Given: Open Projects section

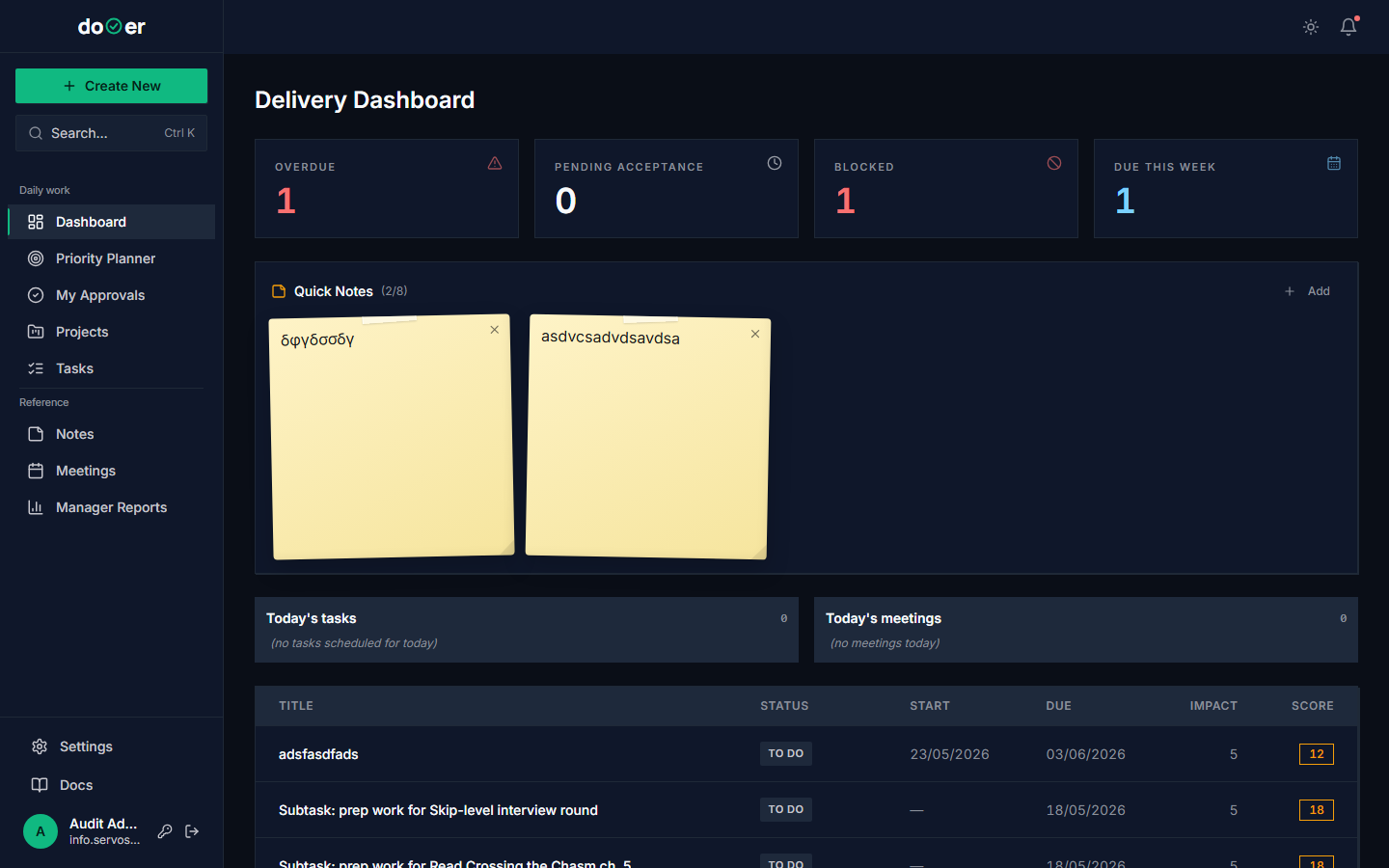Looking at the screenshot, I should point(112,332).
